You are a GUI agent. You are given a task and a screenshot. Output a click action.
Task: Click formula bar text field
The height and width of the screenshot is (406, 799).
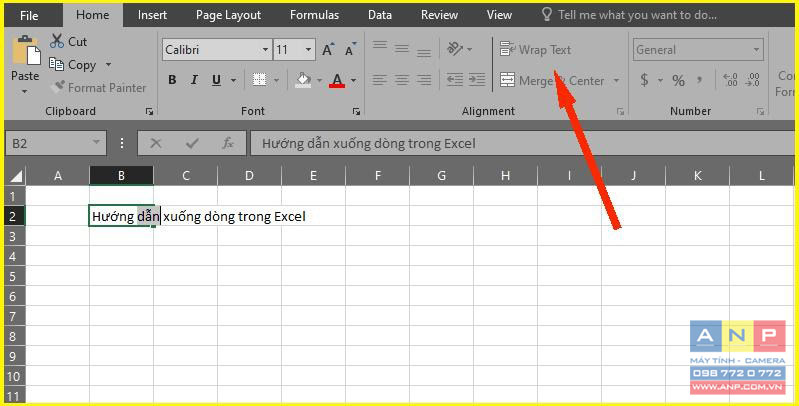522,144
